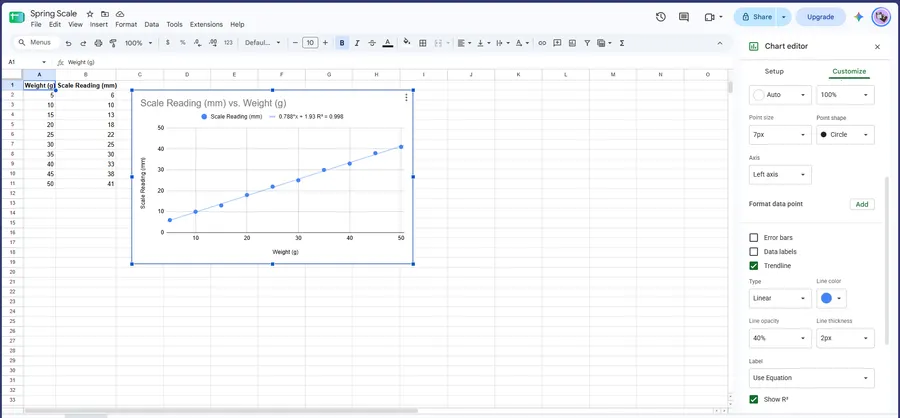Viewport: 900px width, 418px height.
Task: Click the insert comment icon
Action: [x=557, y=43]
